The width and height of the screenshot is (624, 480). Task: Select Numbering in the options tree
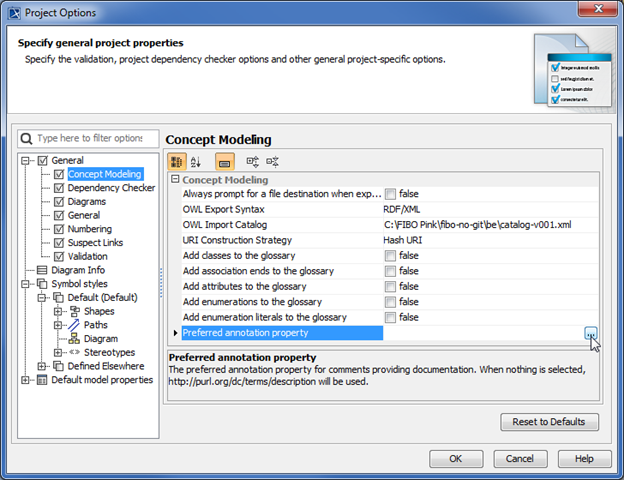pyautogui.click(x=90, y=229)
